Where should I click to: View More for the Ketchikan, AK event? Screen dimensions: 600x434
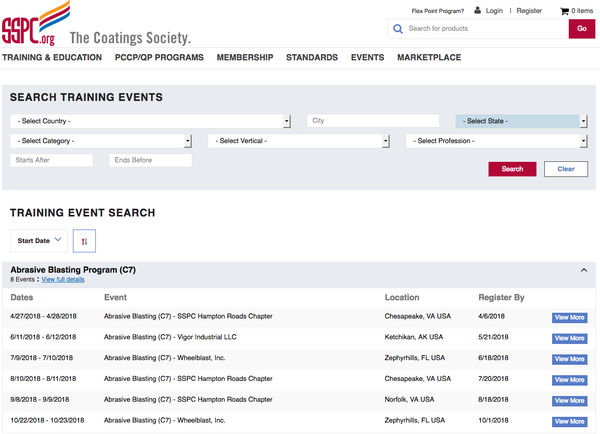coord(569,338)
